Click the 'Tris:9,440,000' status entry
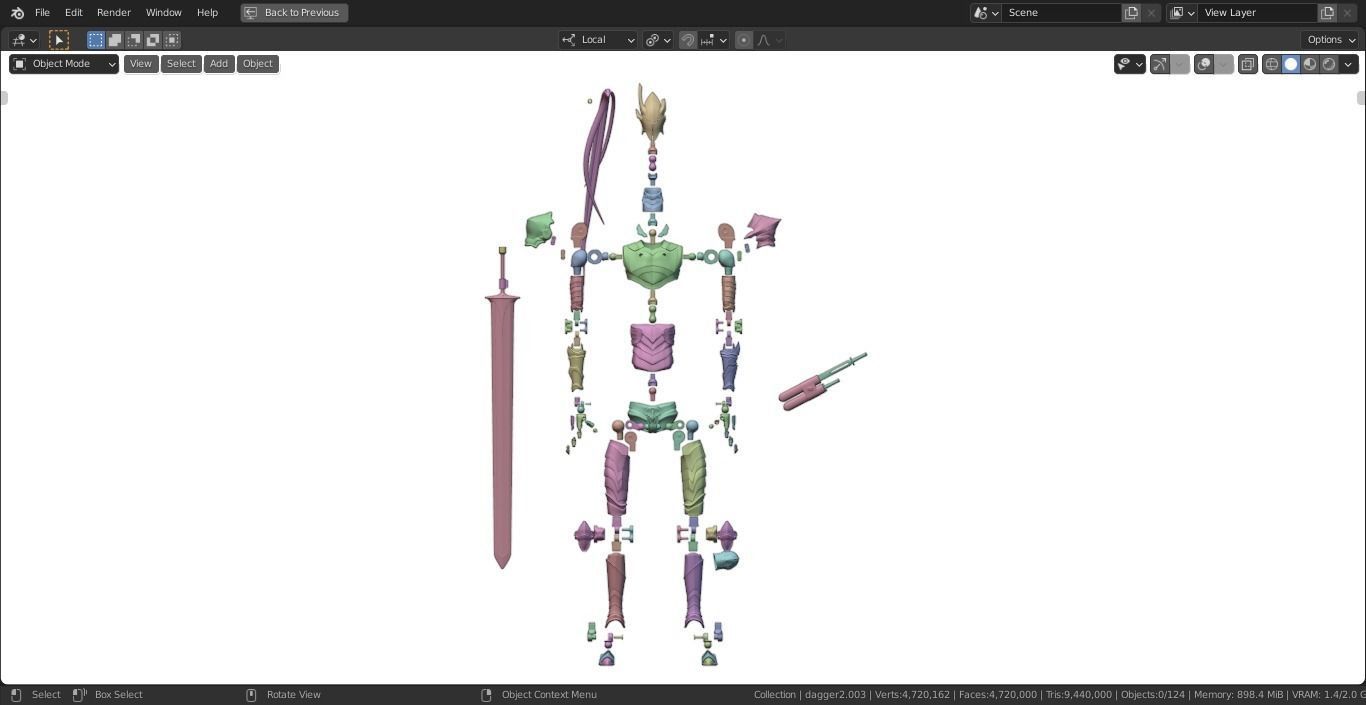The image size is (1366, 705). 1078,695
